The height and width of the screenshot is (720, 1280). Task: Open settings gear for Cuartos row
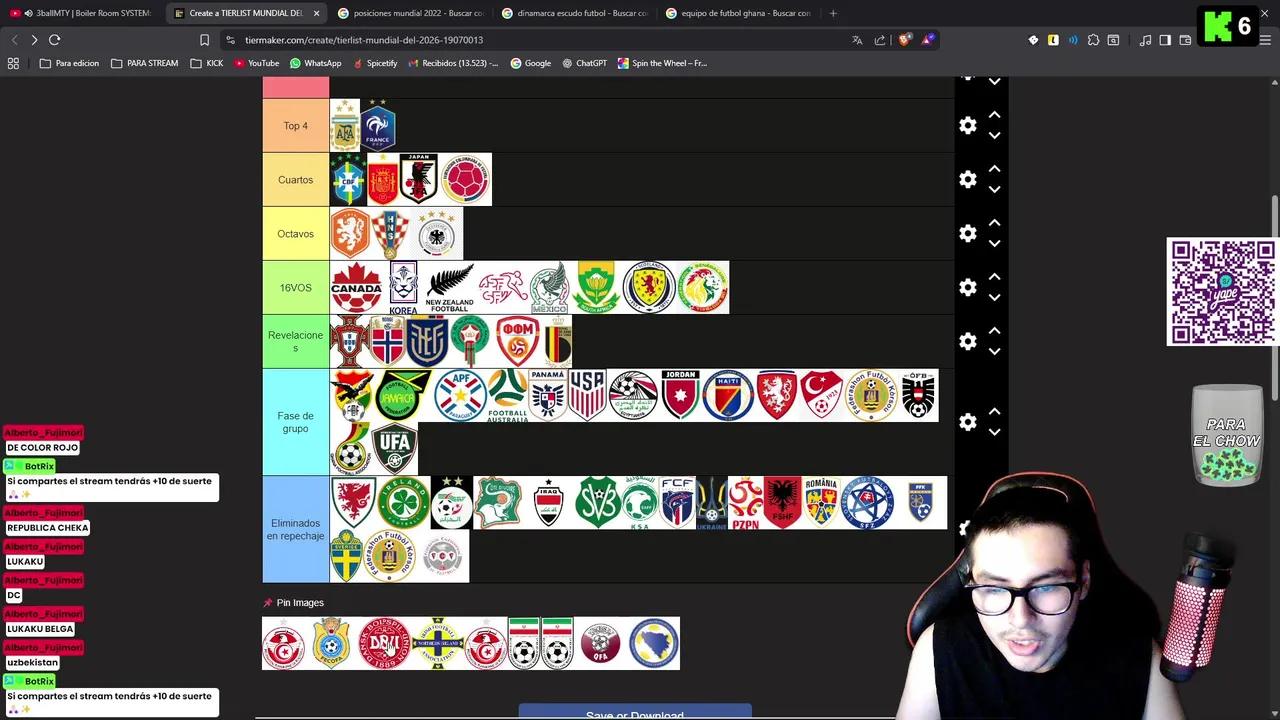pyautogui.click(x=967, y=180)
